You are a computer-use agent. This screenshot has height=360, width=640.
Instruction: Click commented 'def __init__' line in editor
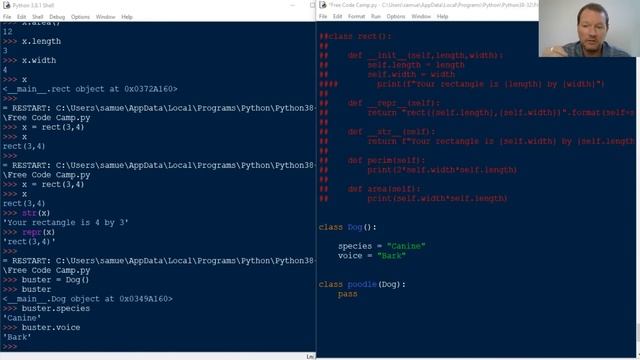(425, 55)
